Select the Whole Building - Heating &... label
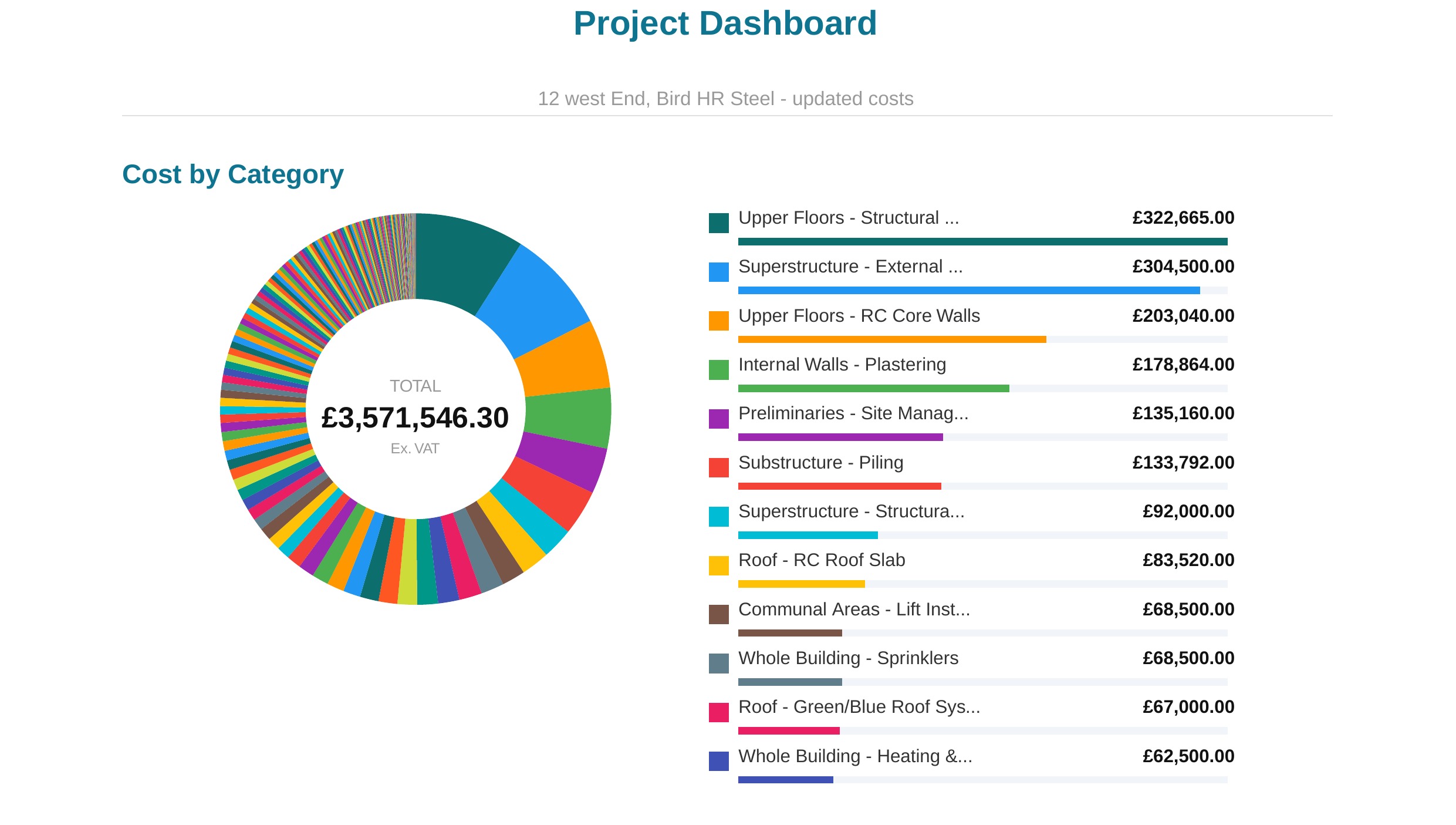This screenshot has width=1456, height=825. (855, 756)
